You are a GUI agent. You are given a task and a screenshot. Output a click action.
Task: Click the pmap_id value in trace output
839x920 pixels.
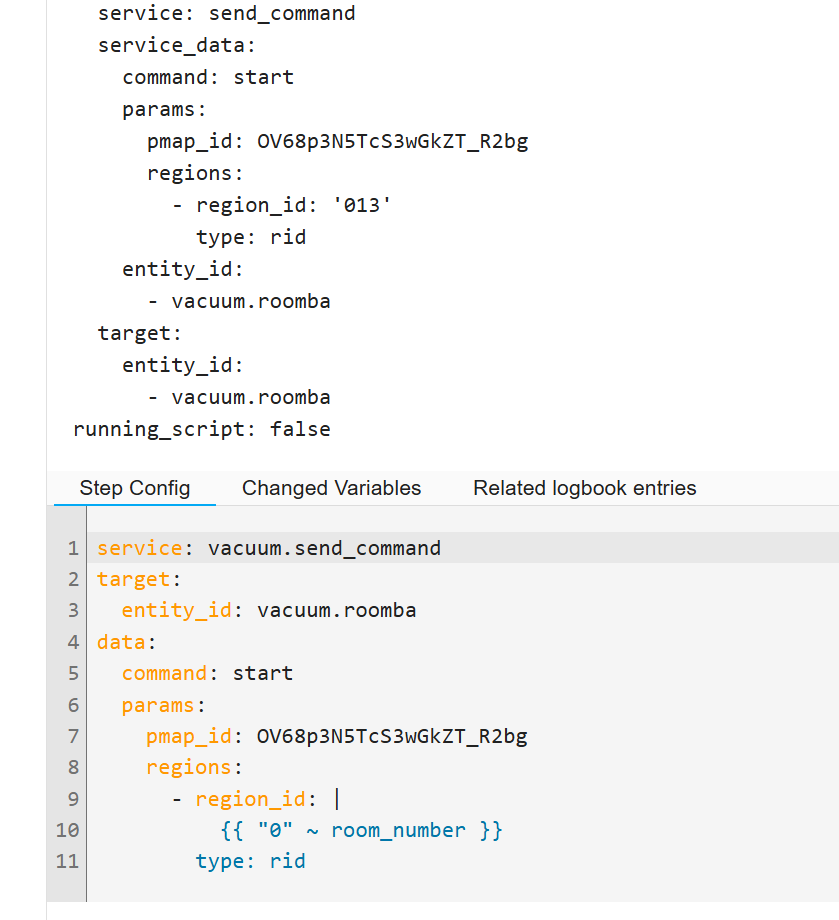pyautogui.click(x=393, y=141)
